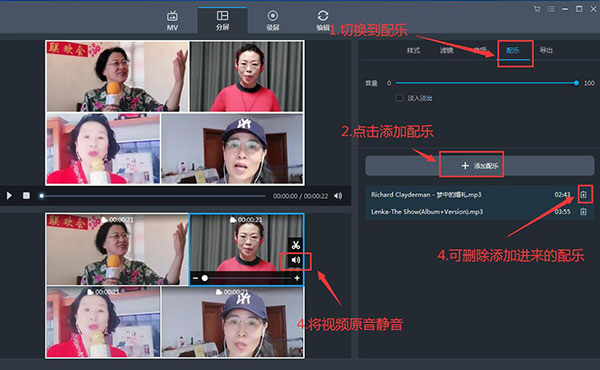Toggle the preview player volume speaker
This screenshot has width=600, height=370.
coord(338,196)
